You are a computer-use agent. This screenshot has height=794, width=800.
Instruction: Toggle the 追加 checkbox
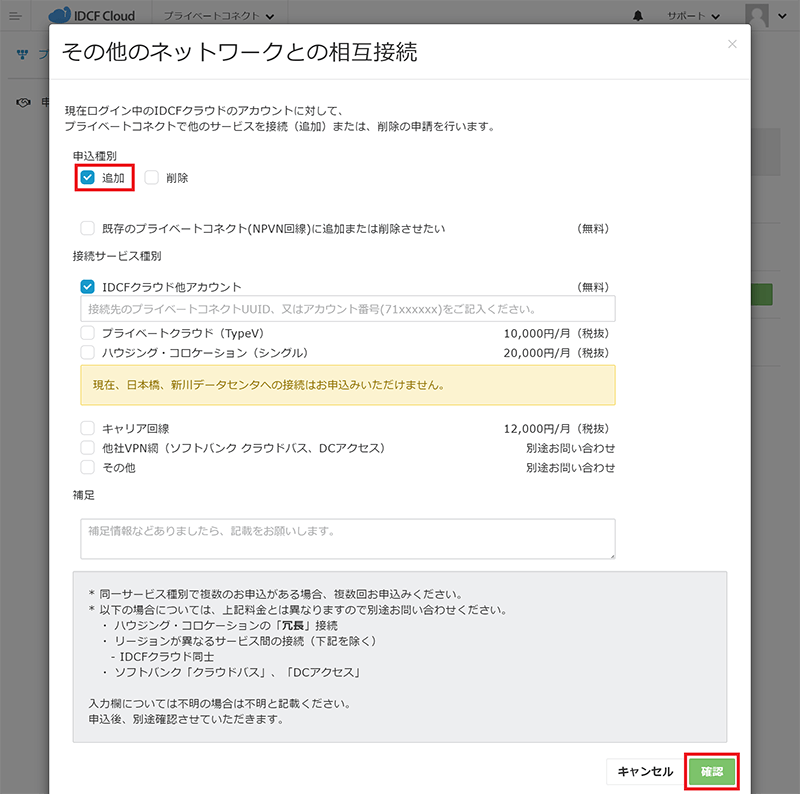[x=88, y=178]
